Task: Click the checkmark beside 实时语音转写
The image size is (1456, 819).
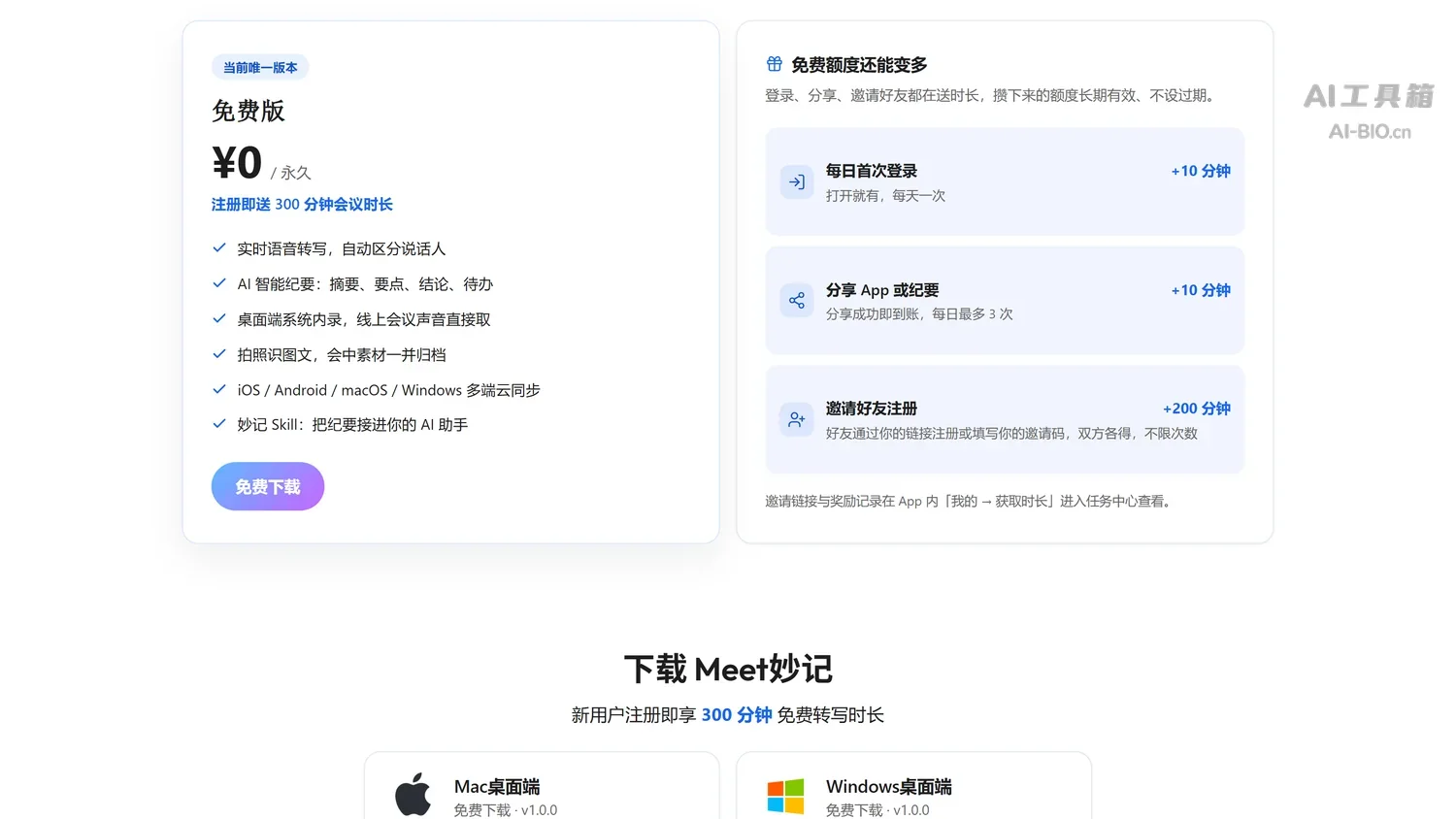Action: click(x=219, y=248)
